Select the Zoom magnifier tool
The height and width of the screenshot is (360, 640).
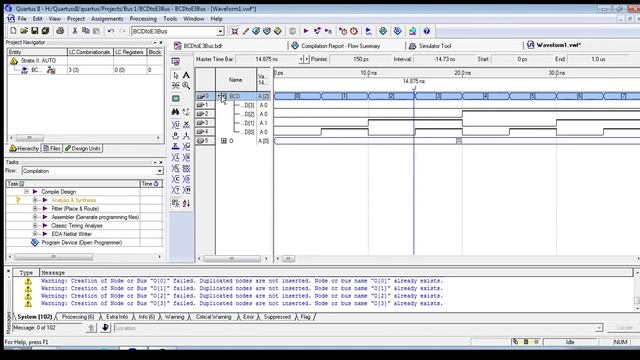(186, 86)
